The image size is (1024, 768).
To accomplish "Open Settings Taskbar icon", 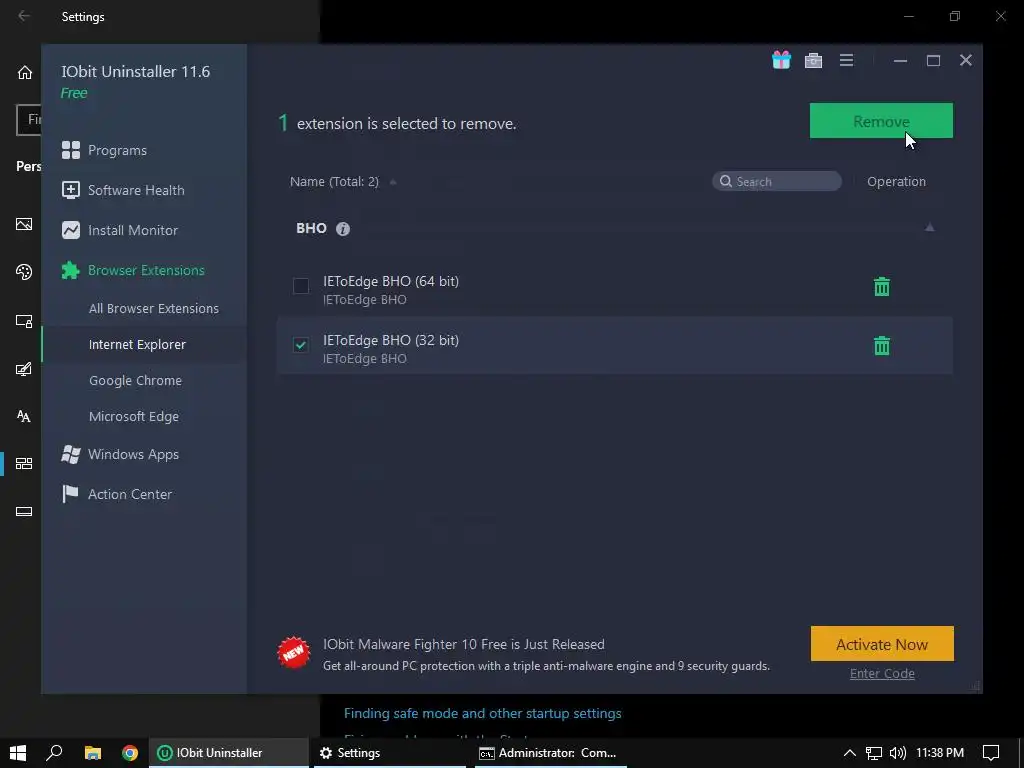I will (24, 511).
